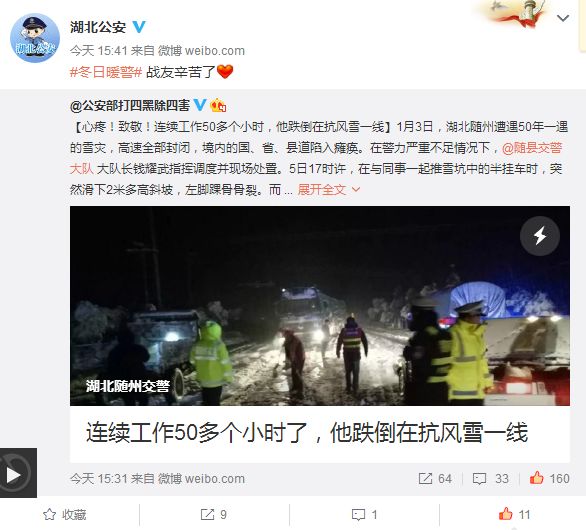Open the comment section showing 1

click(364, 515)
